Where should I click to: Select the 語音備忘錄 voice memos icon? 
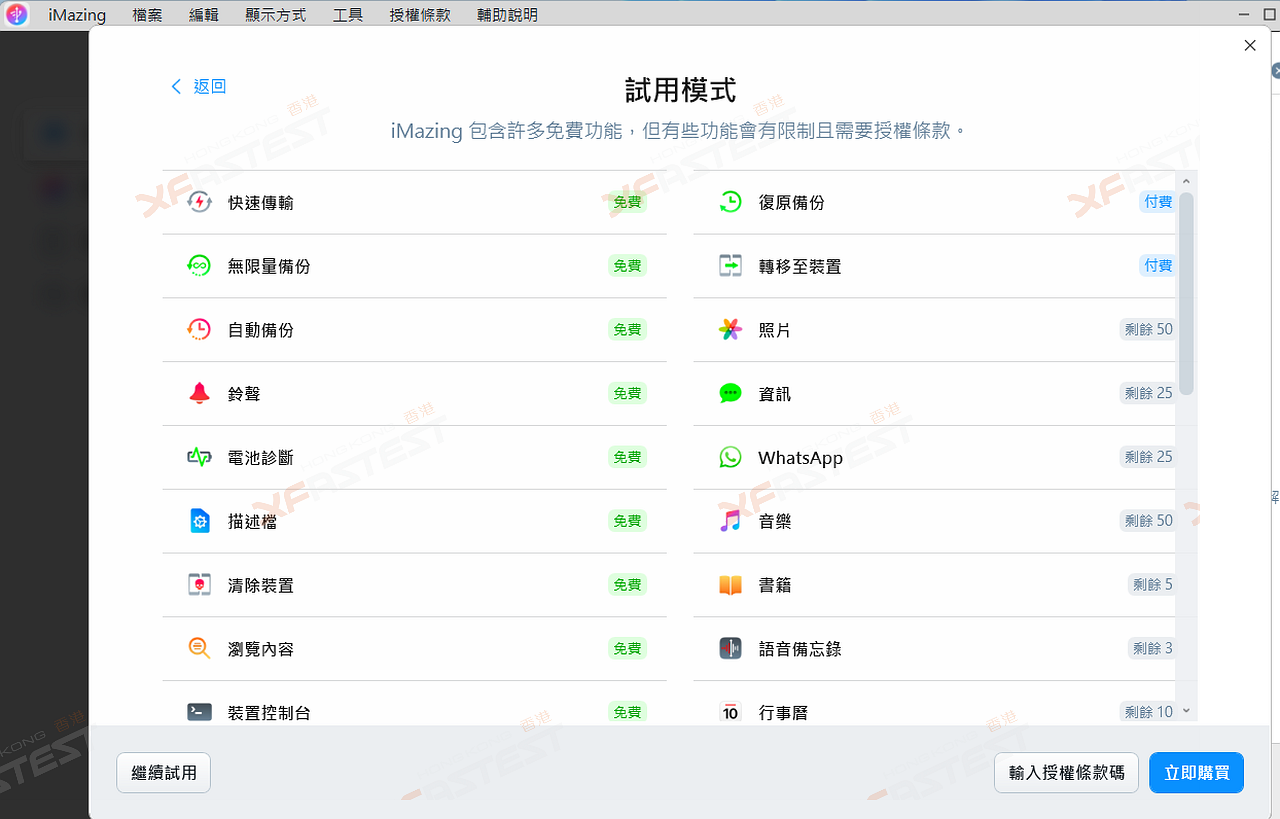pyautogui.click(x=731, y=648)
